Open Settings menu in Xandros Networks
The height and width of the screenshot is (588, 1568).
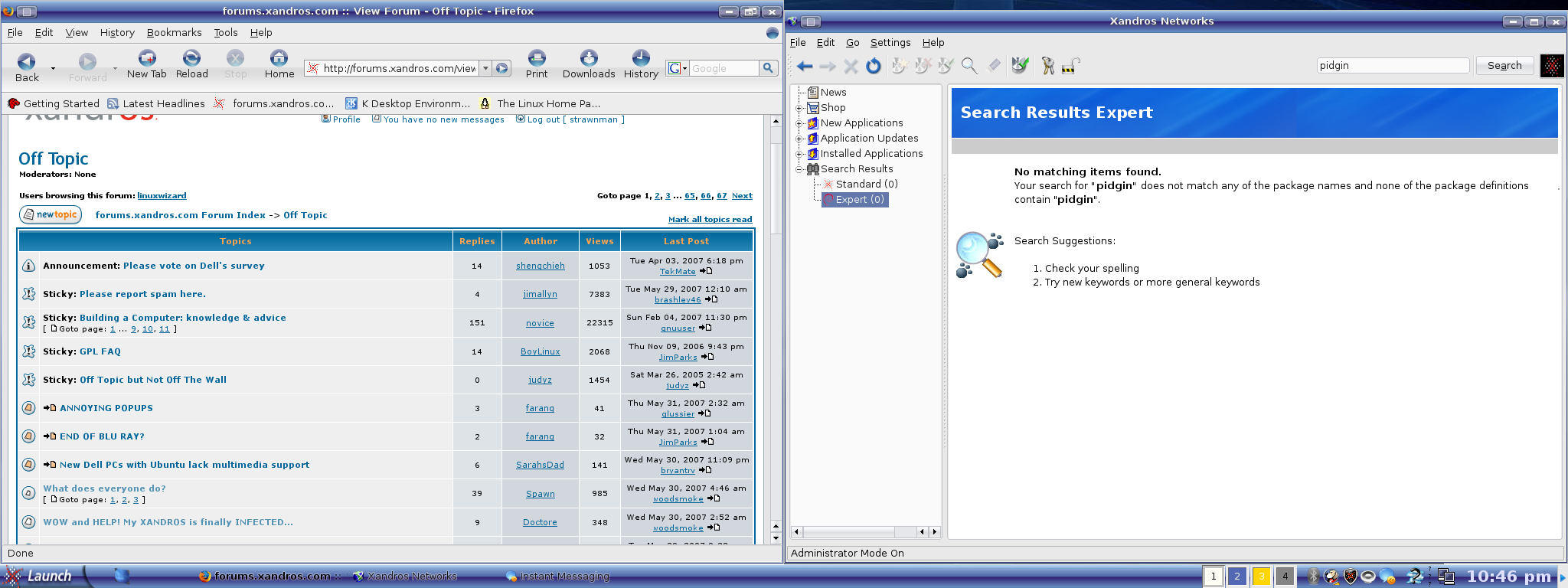(890, 42)
